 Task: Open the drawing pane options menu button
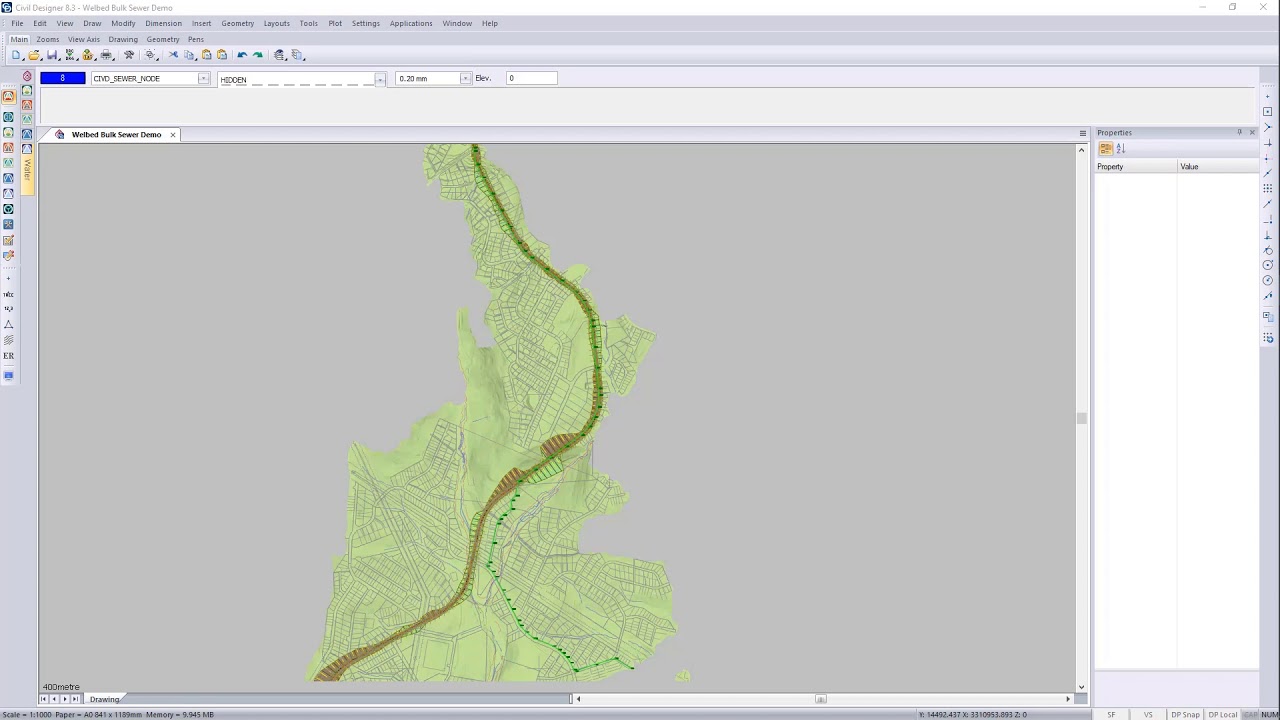click(x=1082, y=133)
